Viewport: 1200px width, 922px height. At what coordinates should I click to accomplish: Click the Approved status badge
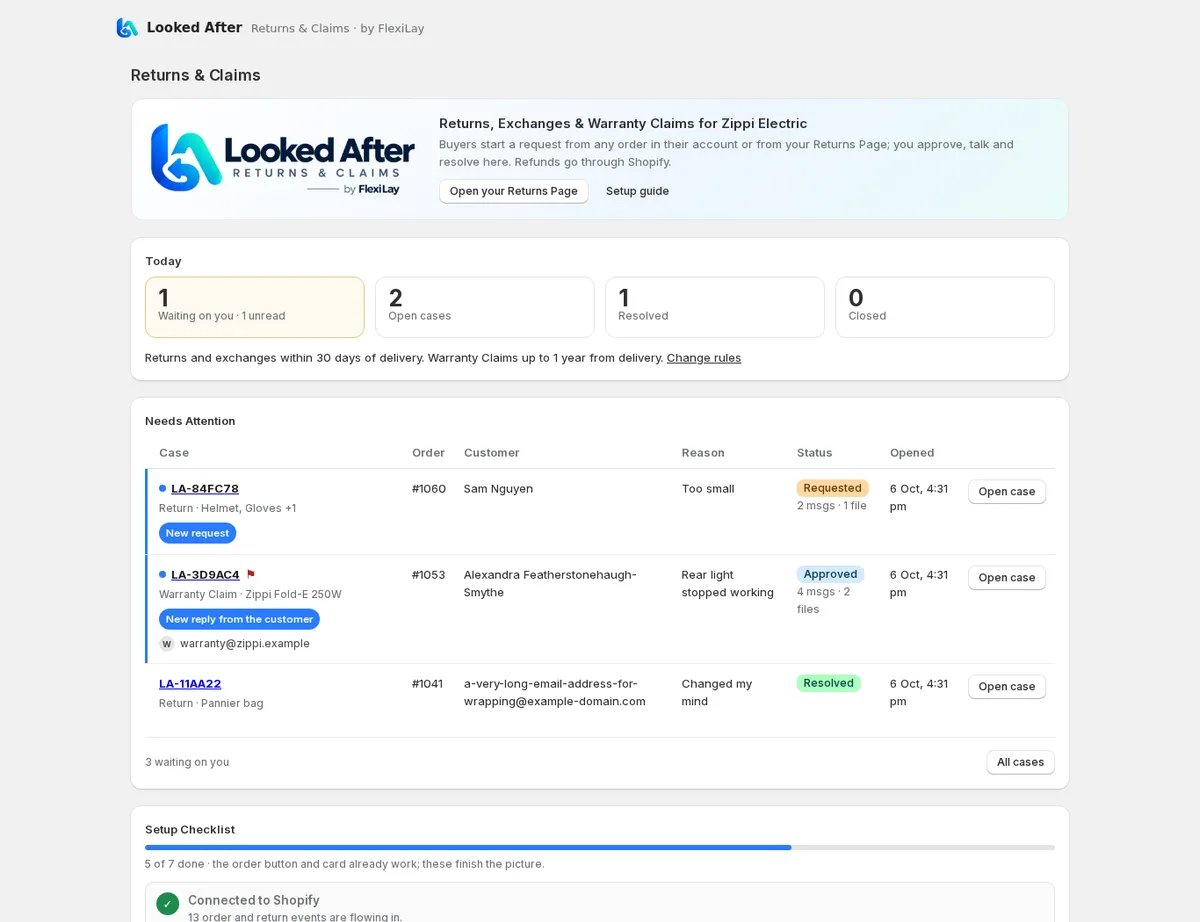pyautogui.click(x=830, y=574)
